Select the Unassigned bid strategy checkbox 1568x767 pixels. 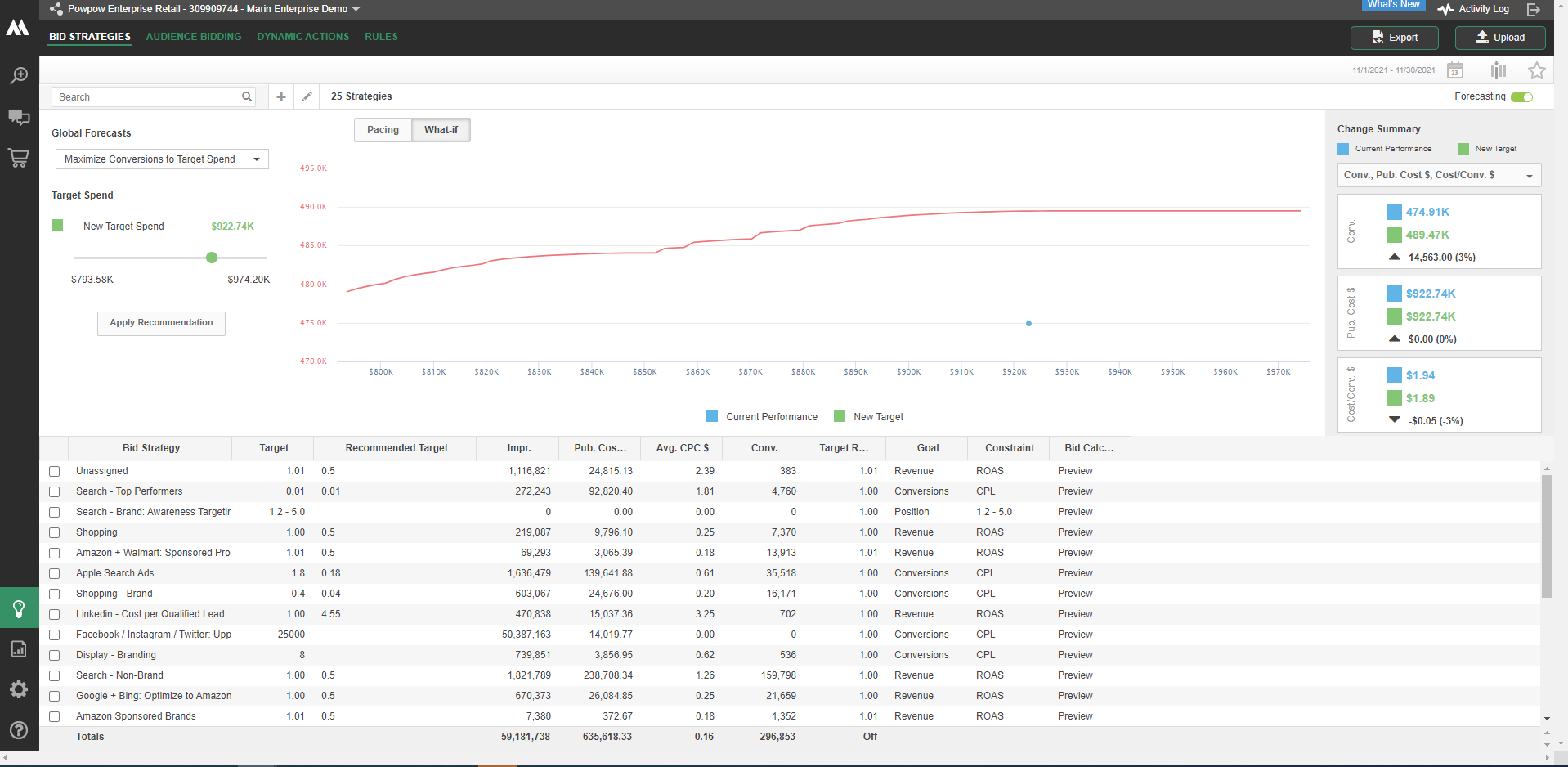pos(54,471)
